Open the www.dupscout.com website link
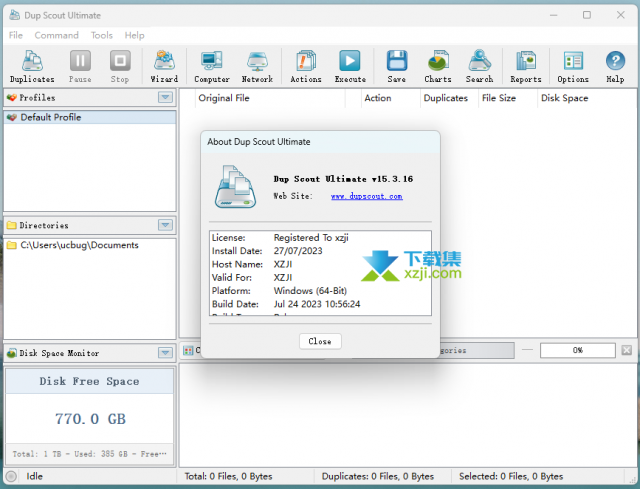Viewport: 640px width, 489px height. 367,196
